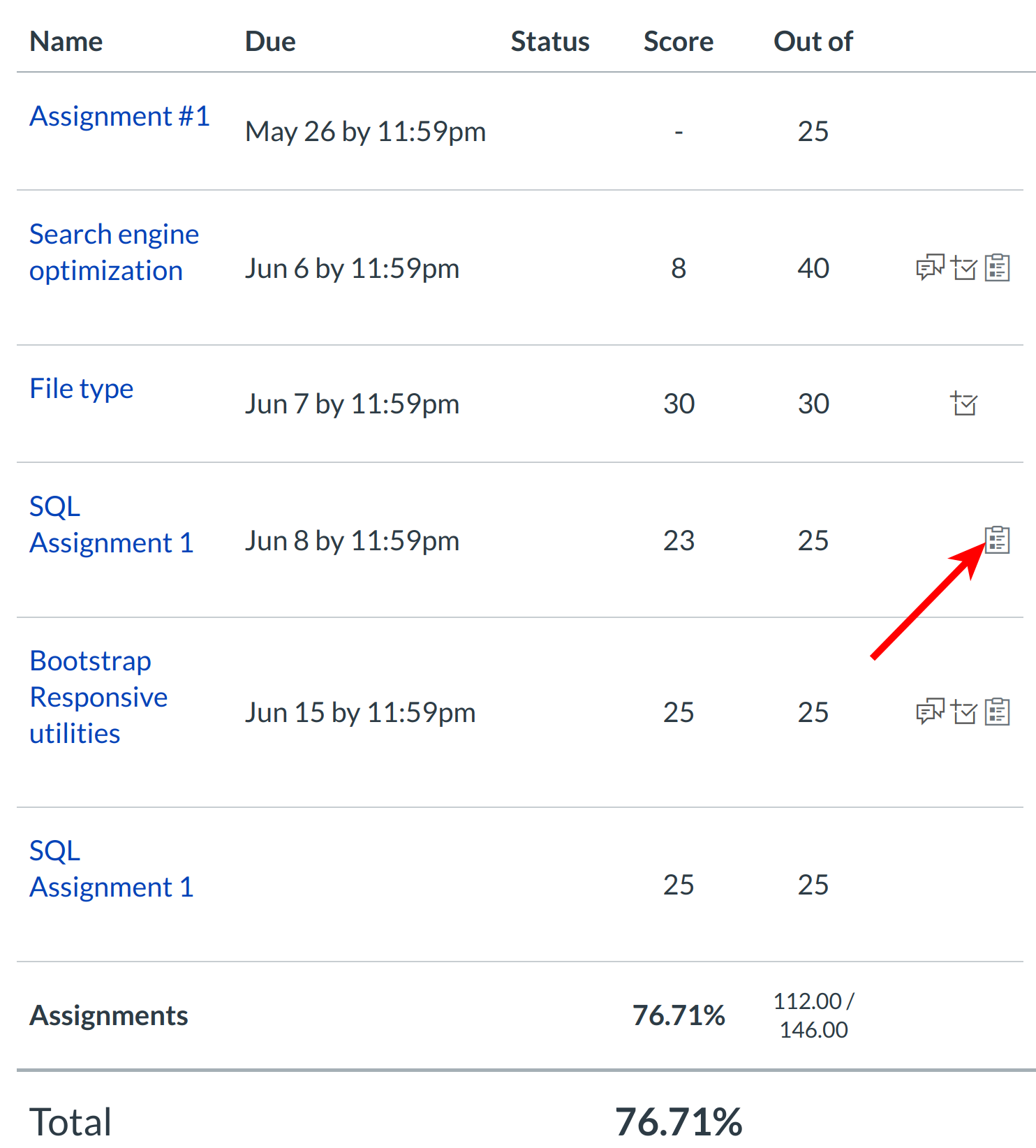The image size is (1036, 1148).
Task: Click the Score column header
Action: (678, 41)
